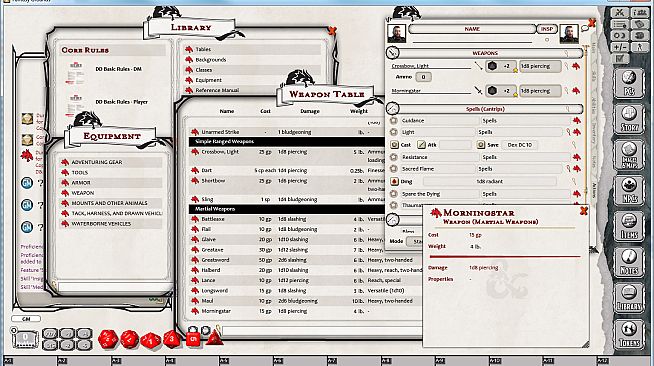The image size is (654, 366).
Task: Pick the red d8 die
Action: pyautogui.click(x=171, y=339)
